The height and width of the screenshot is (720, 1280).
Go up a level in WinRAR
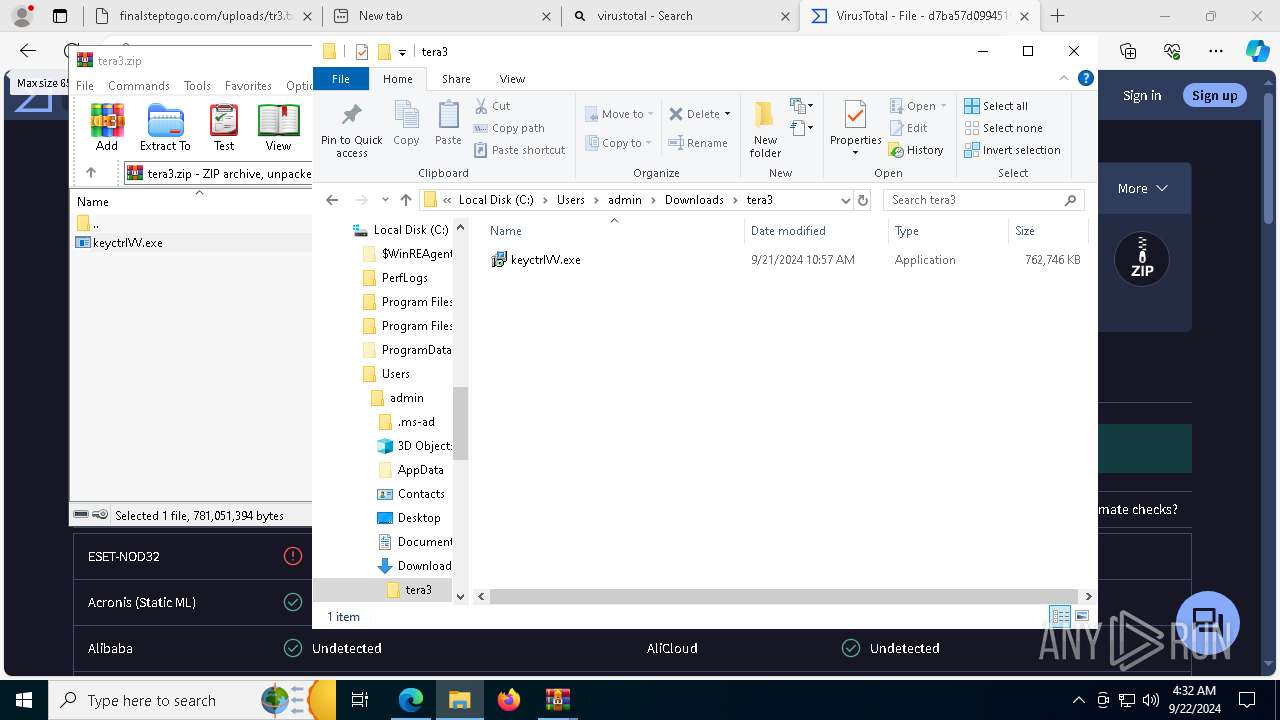[91, 173]
